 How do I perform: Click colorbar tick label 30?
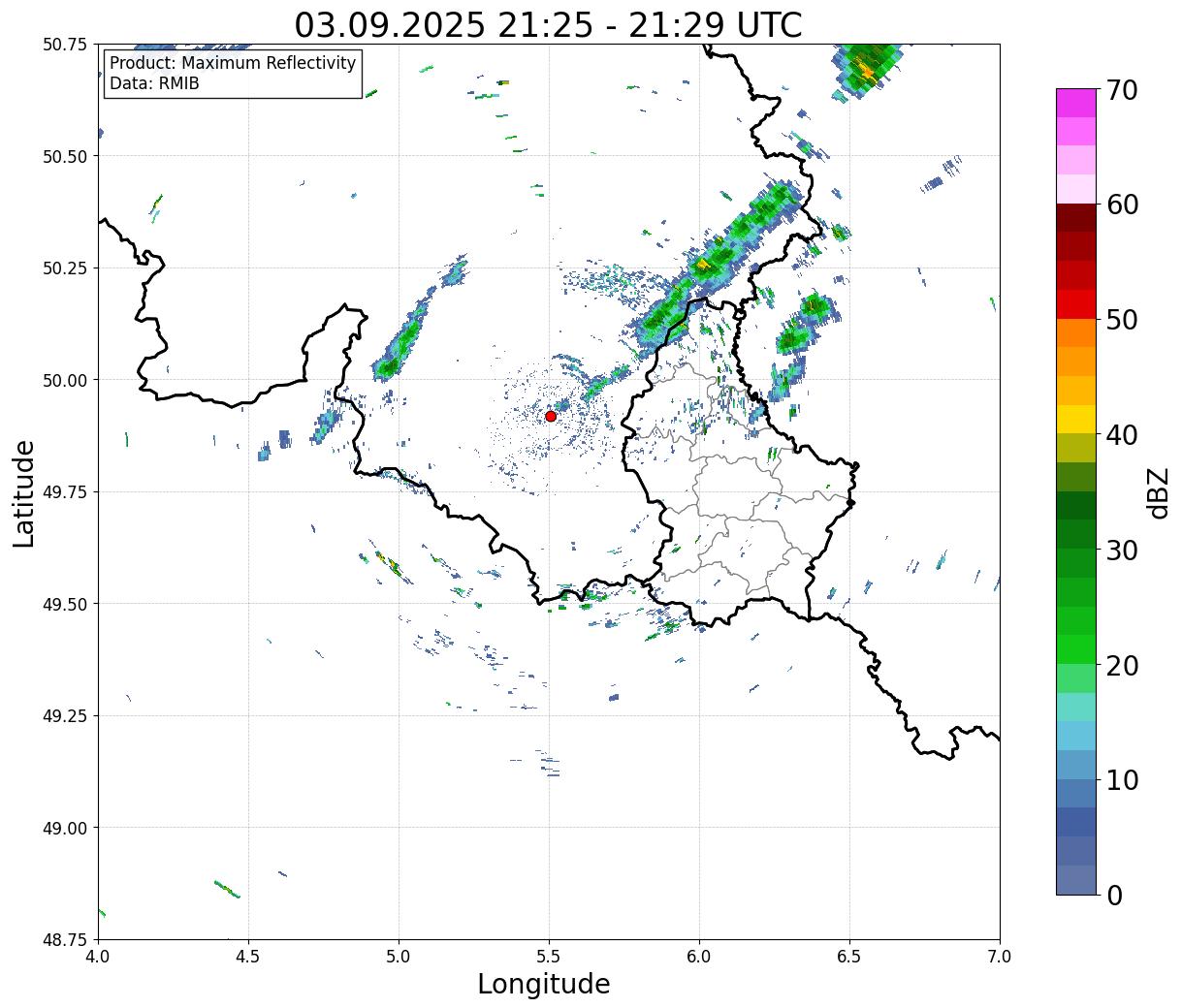1122,550
